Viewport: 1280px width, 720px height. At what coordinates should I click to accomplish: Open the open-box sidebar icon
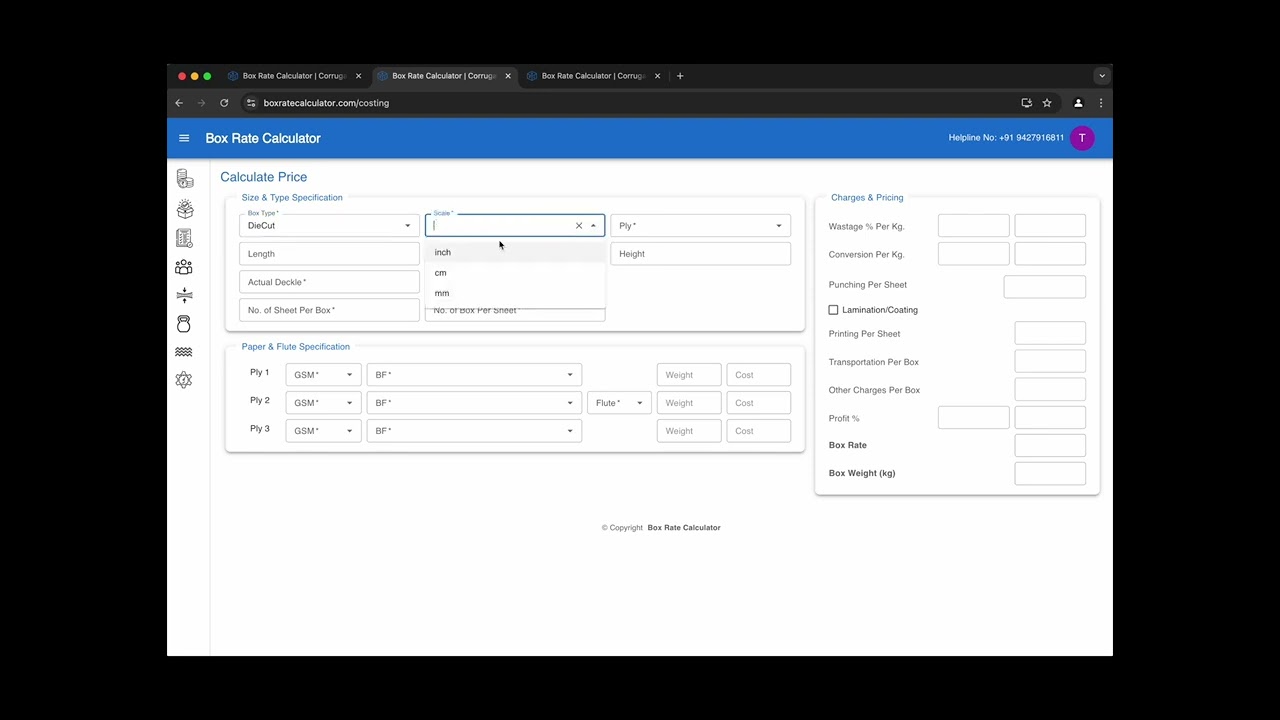(x=184, y=209)
